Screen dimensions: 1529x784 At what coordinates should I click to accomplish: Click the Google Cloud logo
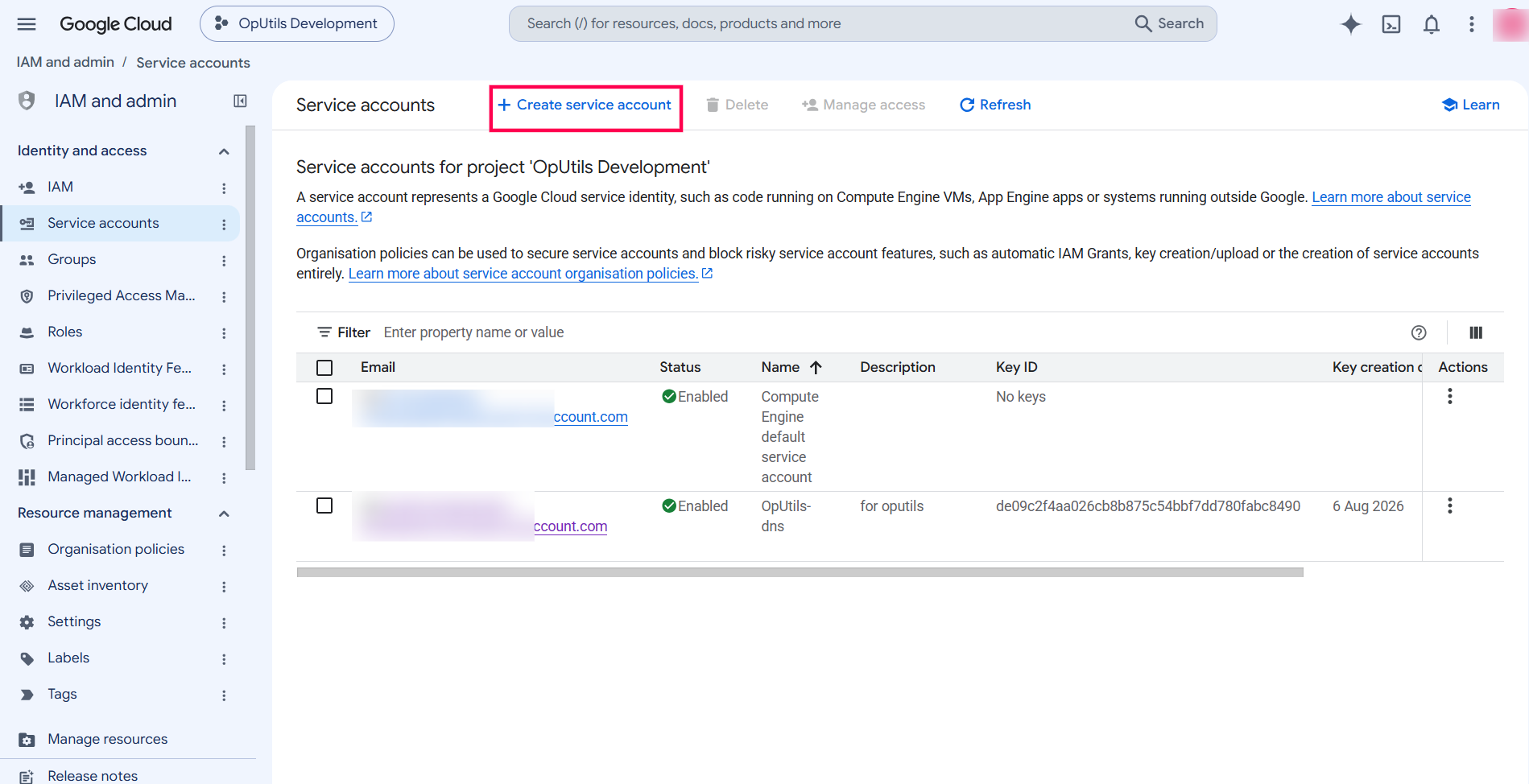pyautogui.click(x=115, y=24)
